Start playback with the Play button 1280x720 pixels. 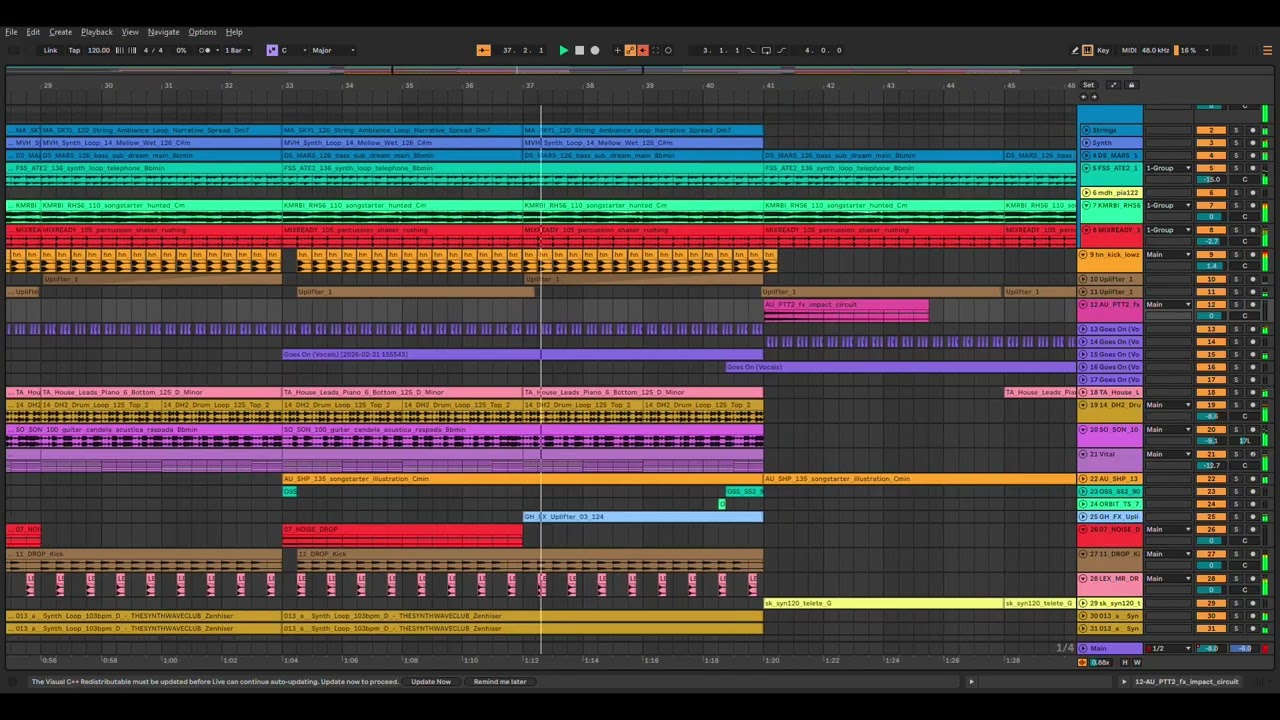(563, 50)
